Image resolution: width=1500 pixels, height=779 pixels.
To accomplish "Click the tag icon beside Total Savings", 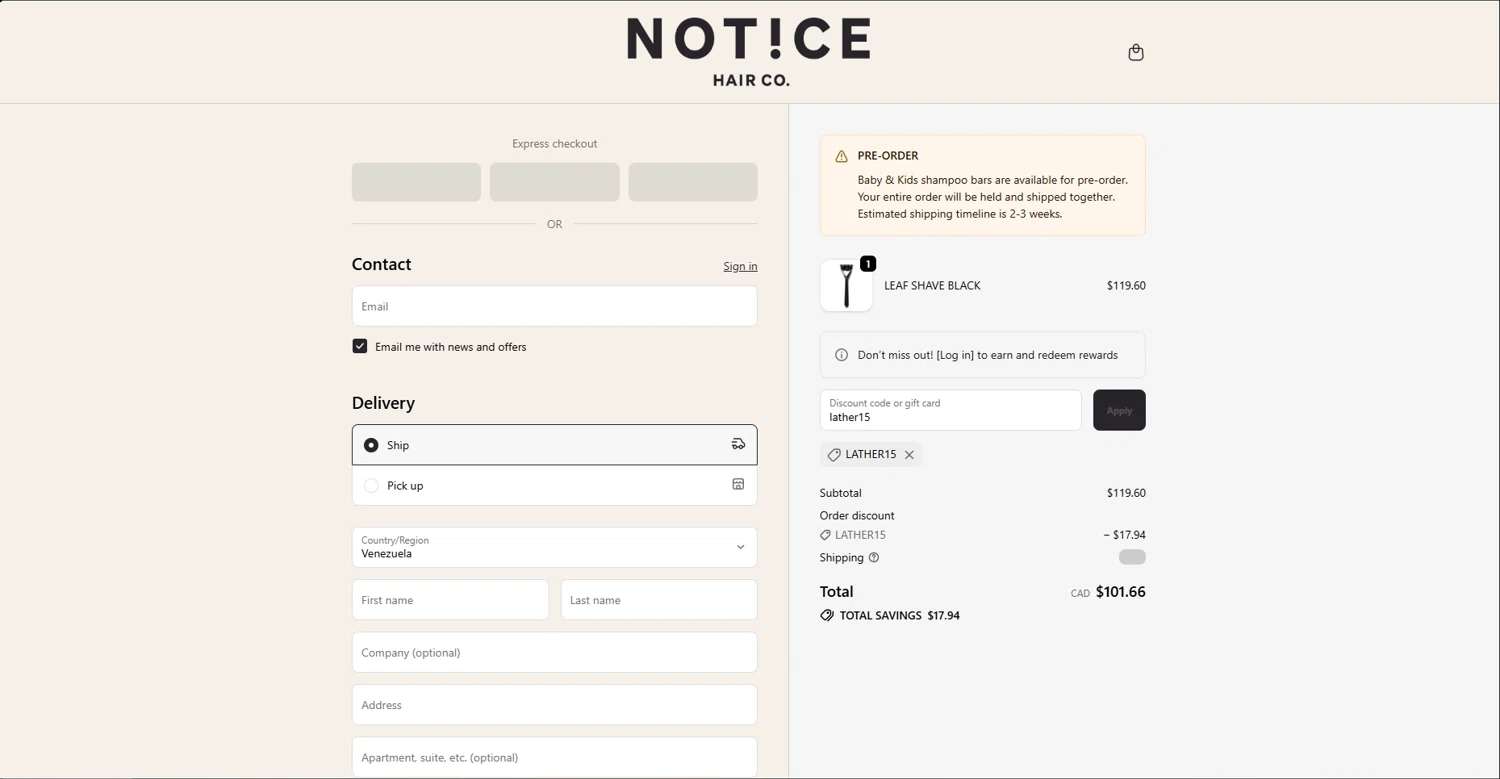I will (x=827, y=616).
